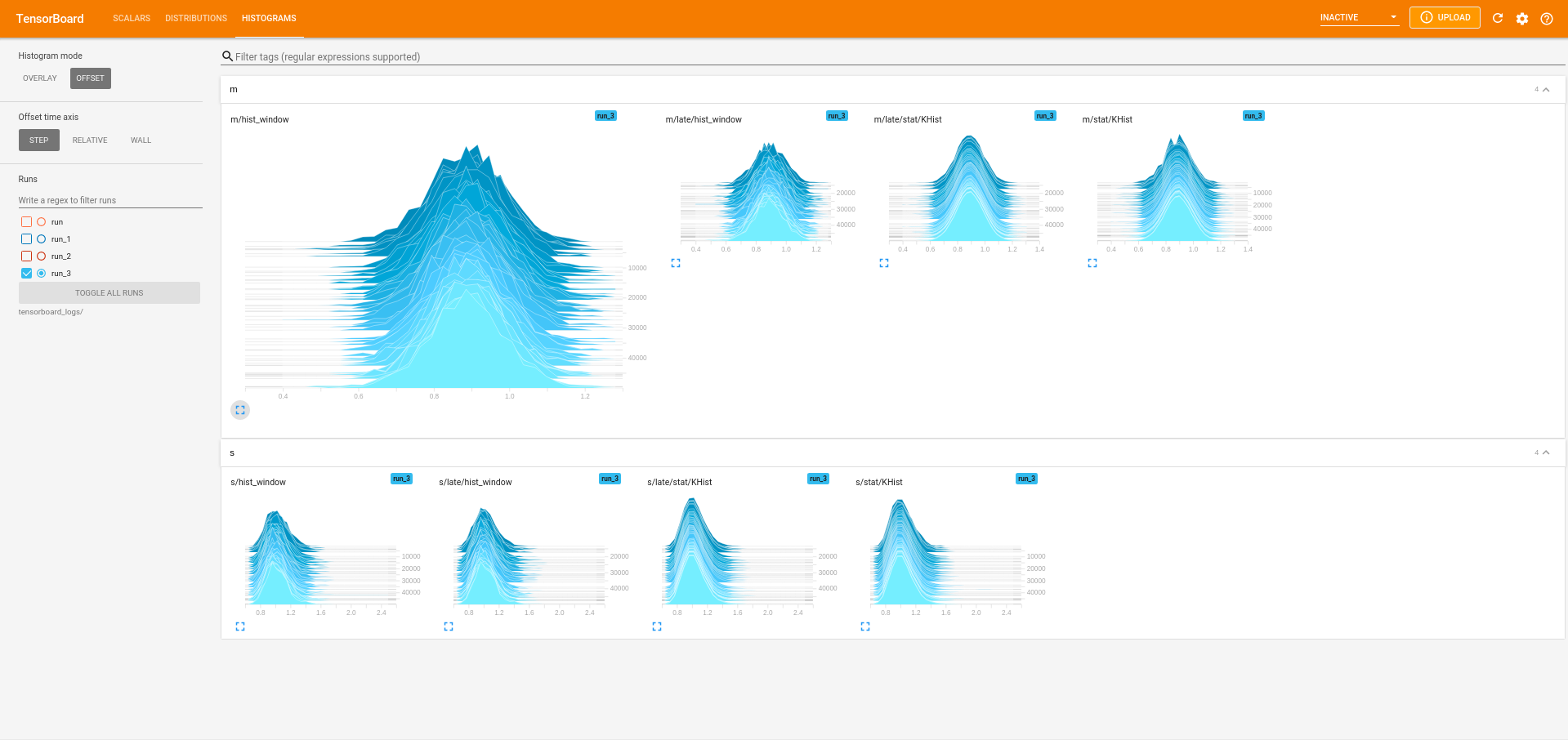Disable the run_3 checkbox
Image resolution: width=1568 pixels, height=740 pixels.
[25, 273]
